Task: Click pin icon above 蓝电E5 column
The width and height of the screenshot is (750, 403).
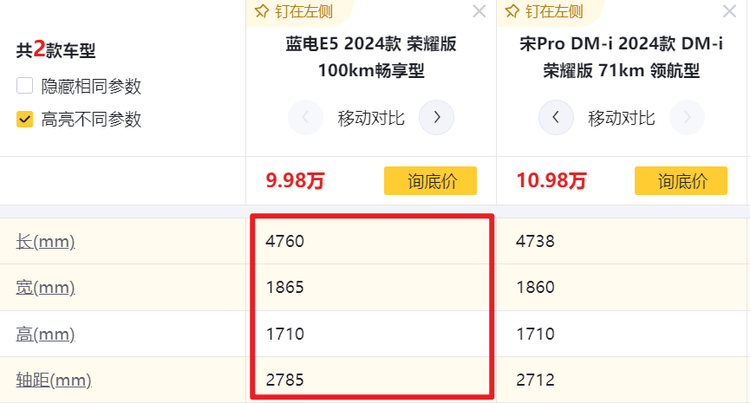Action: tap(262, 12)
